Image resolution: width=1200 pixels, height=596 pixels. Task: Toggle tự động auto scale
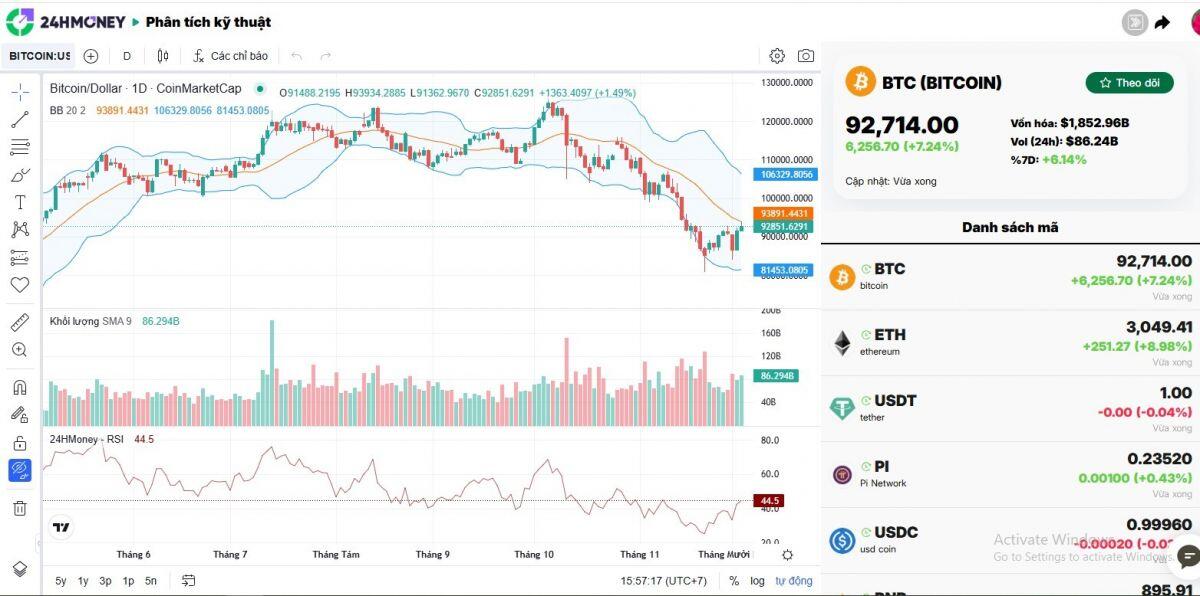point(794,580)
